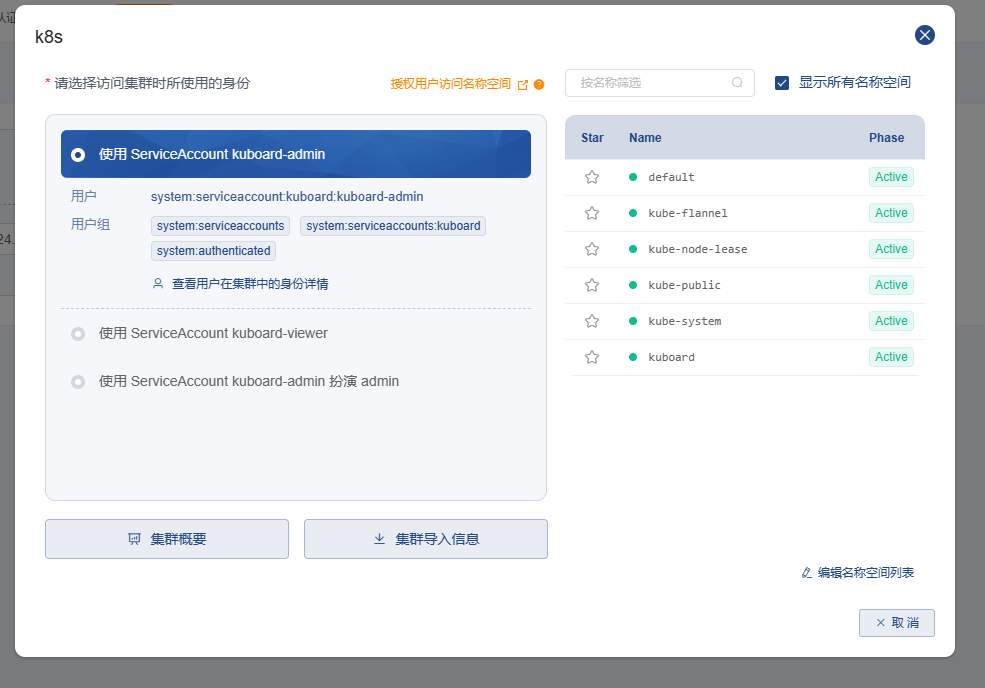Select the kube-node-lease namespace name
Image resolution: width=985 pixels, height=688 pixels.
pyautogui.click(x=698, y=249)
